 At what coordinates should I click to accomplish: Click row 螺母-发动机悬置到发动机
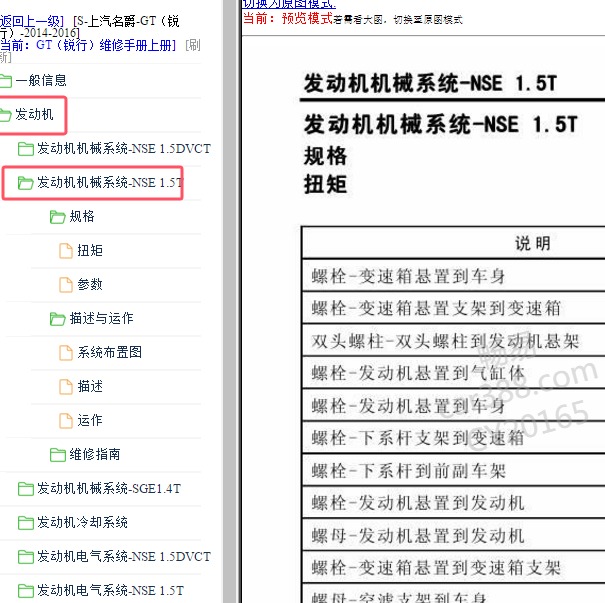453,535
